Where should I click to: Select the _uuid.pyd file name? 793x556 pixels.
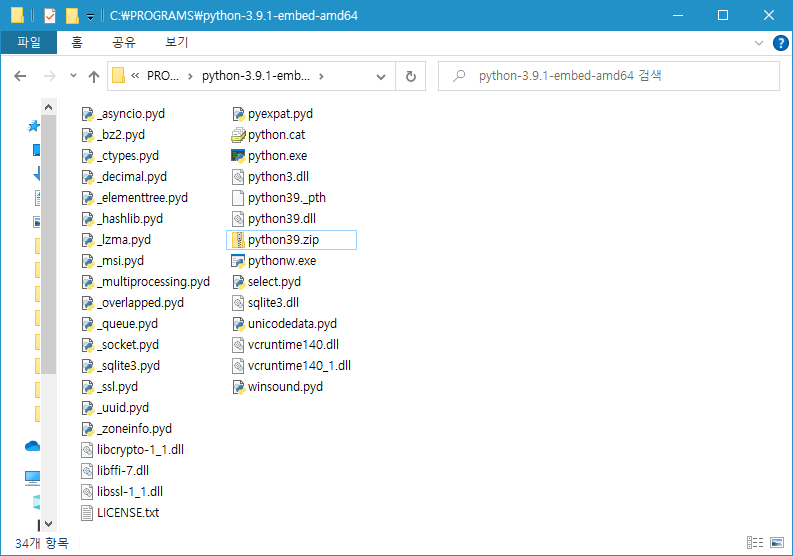click(x=123, y=408)
